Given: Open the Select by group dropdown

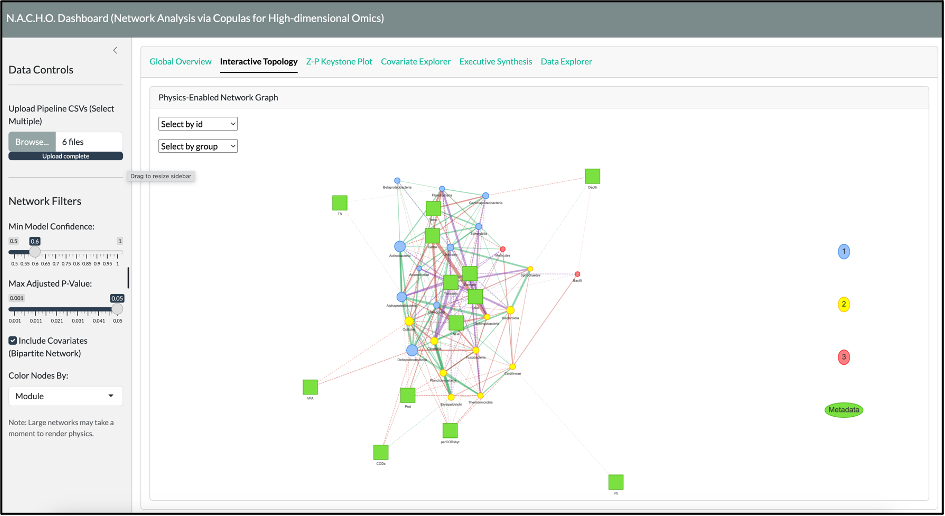Looking at the screenshot, I should point(198,146).
